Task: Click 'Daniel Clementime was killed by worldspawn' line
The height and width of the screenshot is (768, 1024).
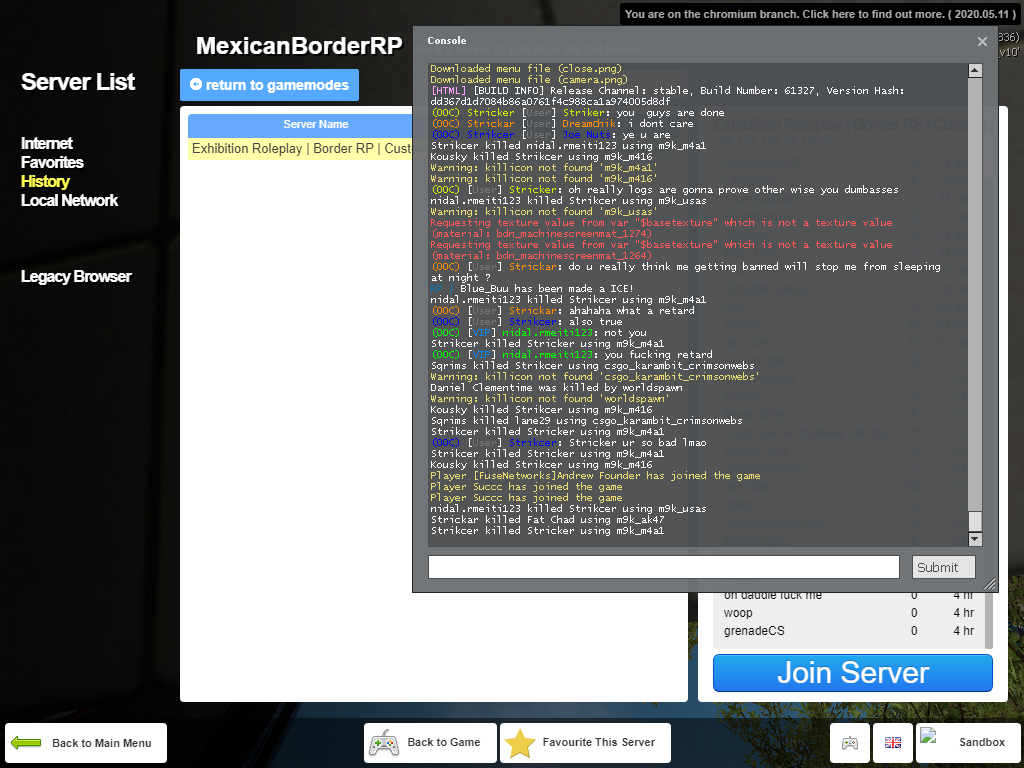Action: (x=556, y=387)
